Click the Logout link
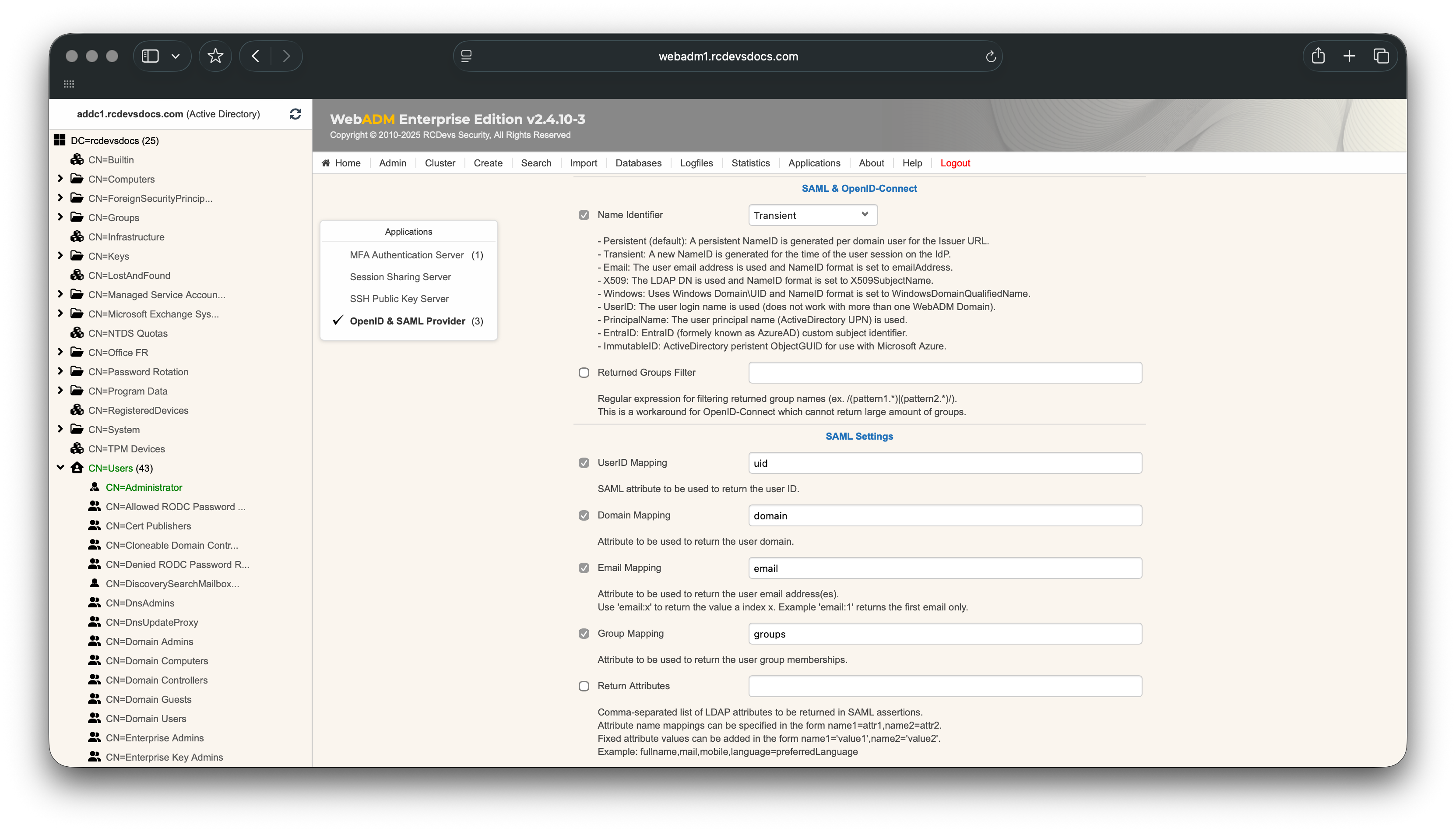 point(955,163)
